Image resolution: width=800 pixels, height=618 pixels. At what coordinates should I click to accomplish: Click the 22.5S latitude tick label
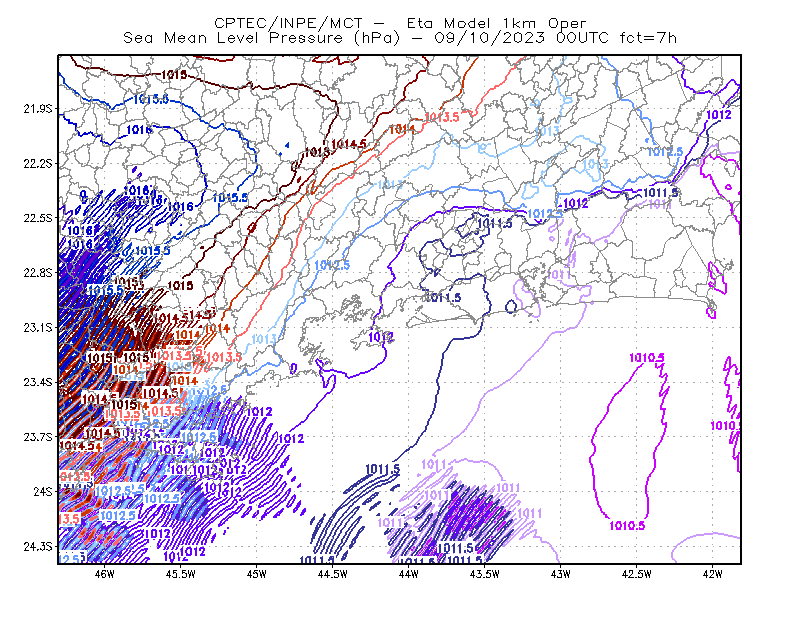38,218
